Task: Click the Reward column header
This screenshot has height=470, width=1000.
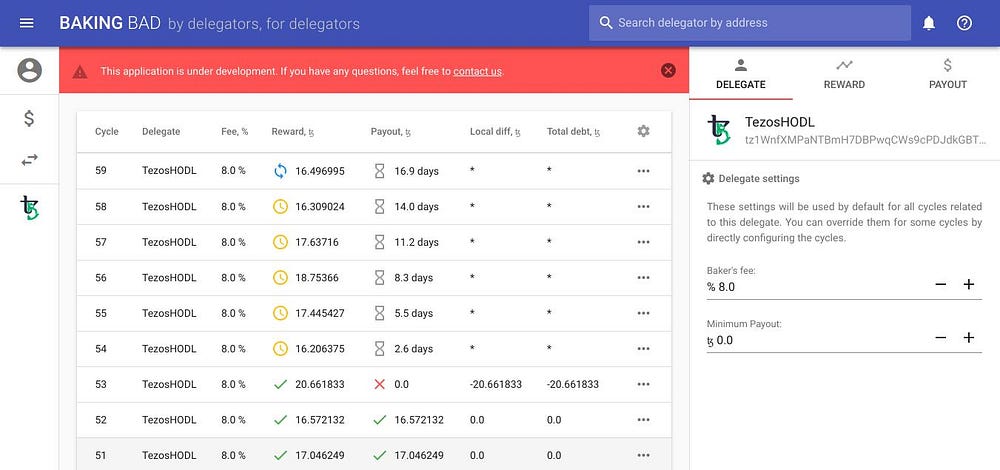Action: coord(293,132)
